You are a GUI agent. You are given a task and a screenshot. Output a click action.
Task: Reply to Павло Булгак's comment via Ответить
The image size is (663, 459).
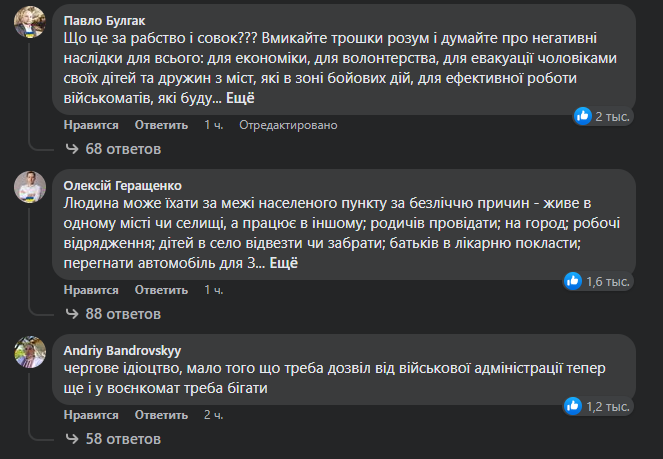tap(161, 125)
